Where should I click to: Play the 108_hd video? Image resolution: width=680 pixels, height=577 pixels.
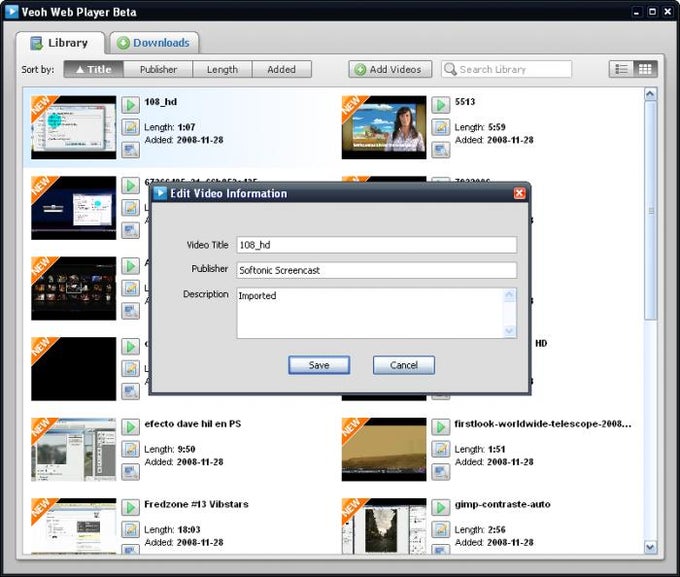click(131, 105)
